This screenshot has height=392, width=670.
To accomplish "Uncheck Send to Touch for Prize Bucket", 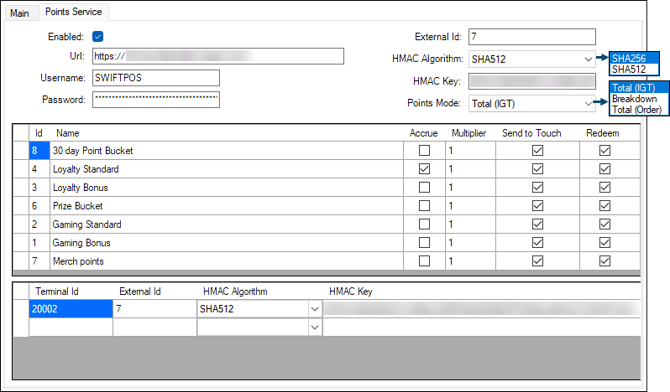I will tap(538, 206).
